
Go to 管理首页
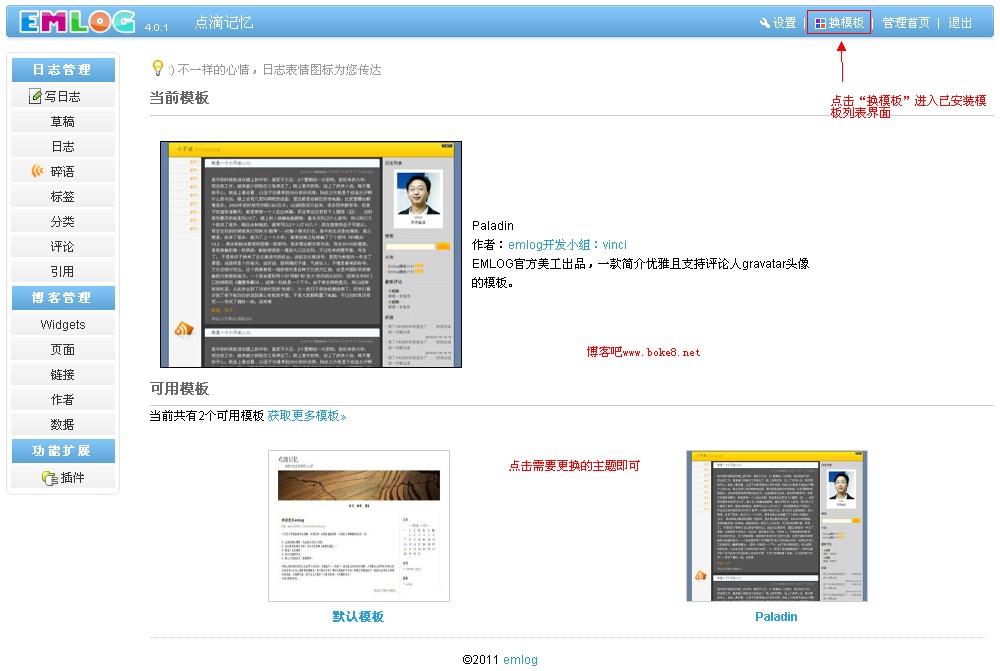[x=906, y=23]
